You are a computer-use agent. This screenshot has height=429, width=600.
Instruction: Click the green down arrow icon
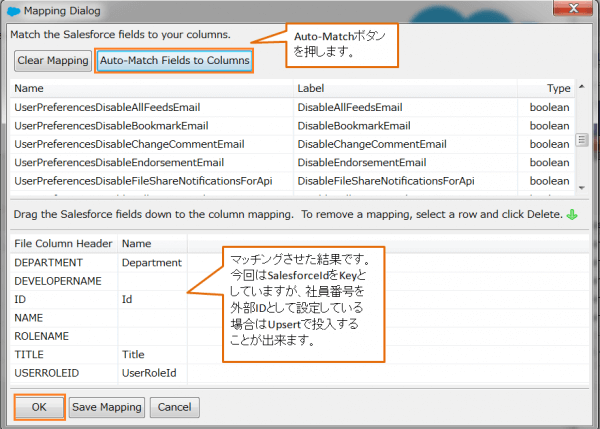(x=572, y=215)
